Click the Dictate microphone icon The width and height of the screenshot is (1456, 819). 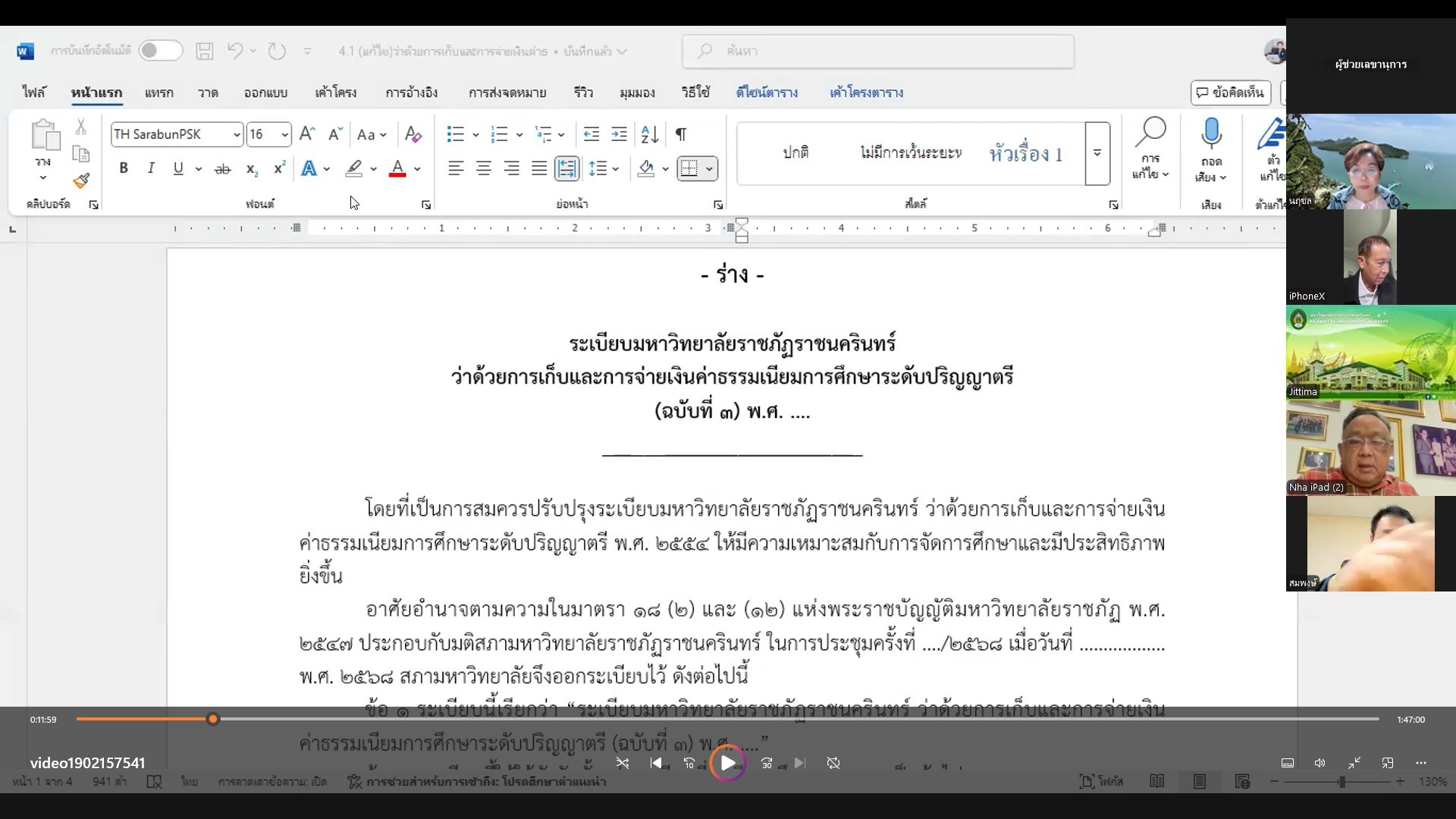click(x=1211, y=133)
